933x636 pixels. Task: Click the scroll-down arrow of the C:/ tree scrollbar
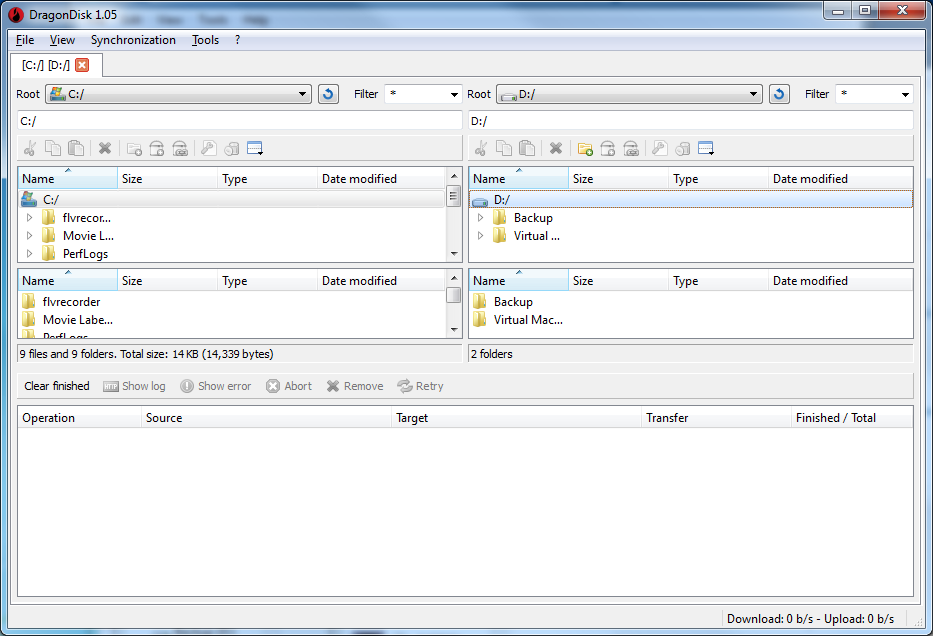[x=454, y=254]
